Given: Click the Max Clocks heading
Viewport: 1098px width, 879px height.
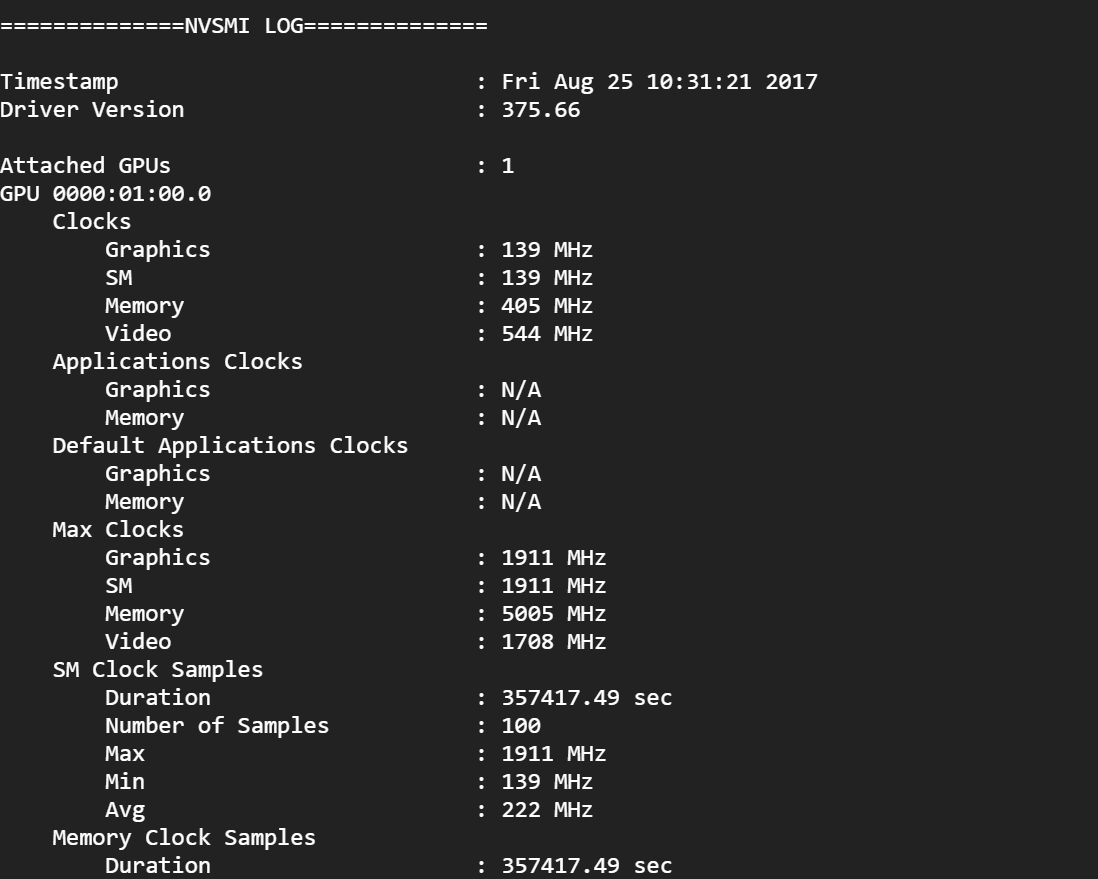Looking at the screenshot, I should (118, 530).
